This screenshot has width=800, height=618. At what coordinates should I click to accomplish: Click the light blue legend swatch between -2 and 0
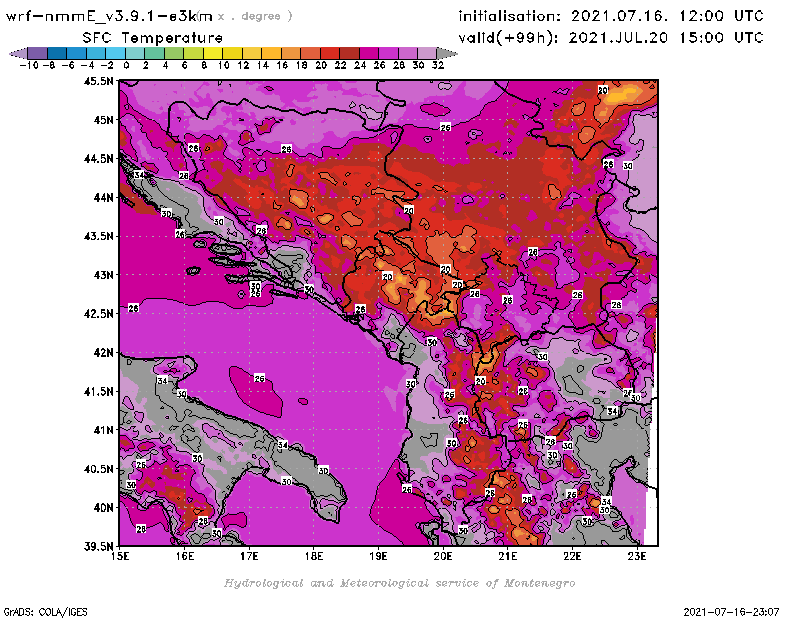click(115, 54)
